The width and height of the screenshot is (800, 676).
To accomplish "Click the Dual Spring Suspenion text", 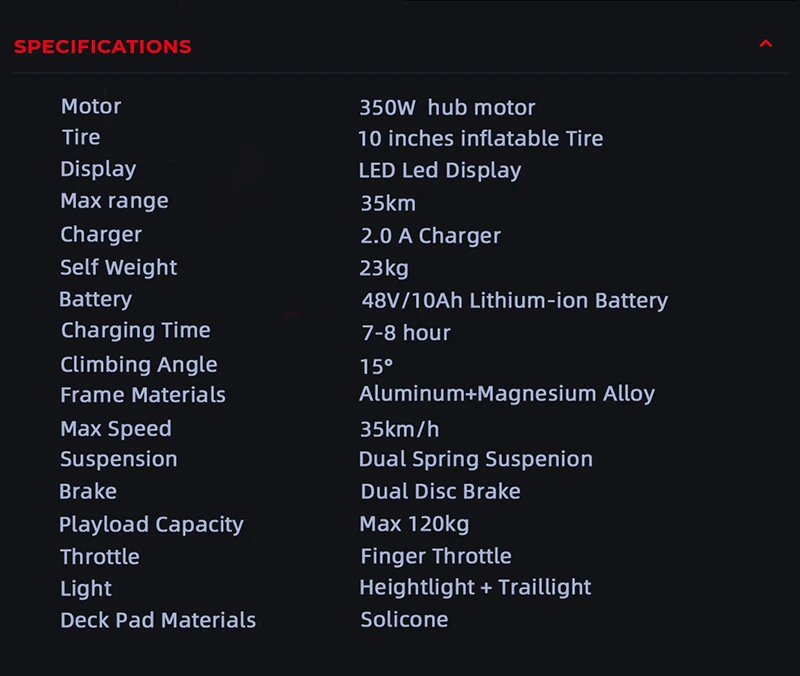I will (475, 460).
